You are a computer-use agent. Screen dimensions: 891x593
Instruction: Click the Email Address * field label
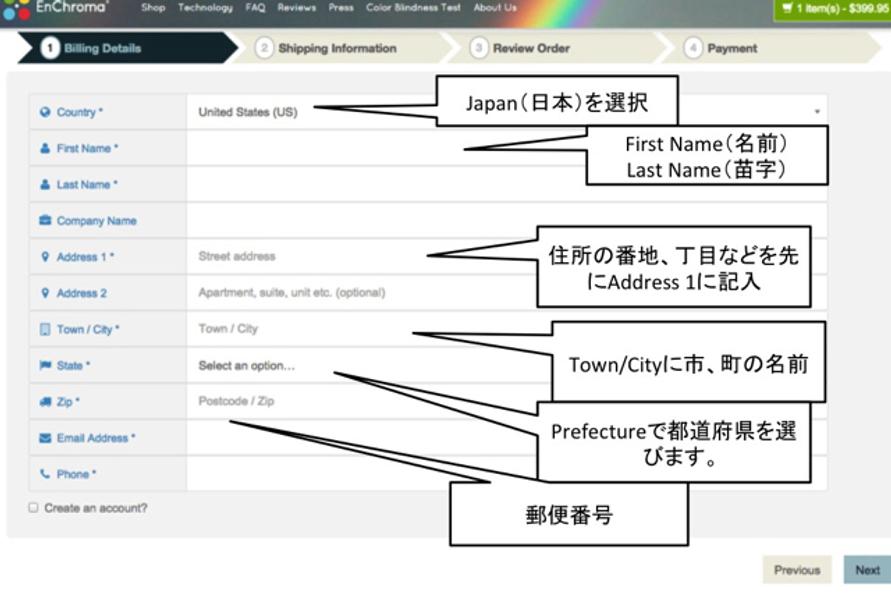[x=96, y=438]
